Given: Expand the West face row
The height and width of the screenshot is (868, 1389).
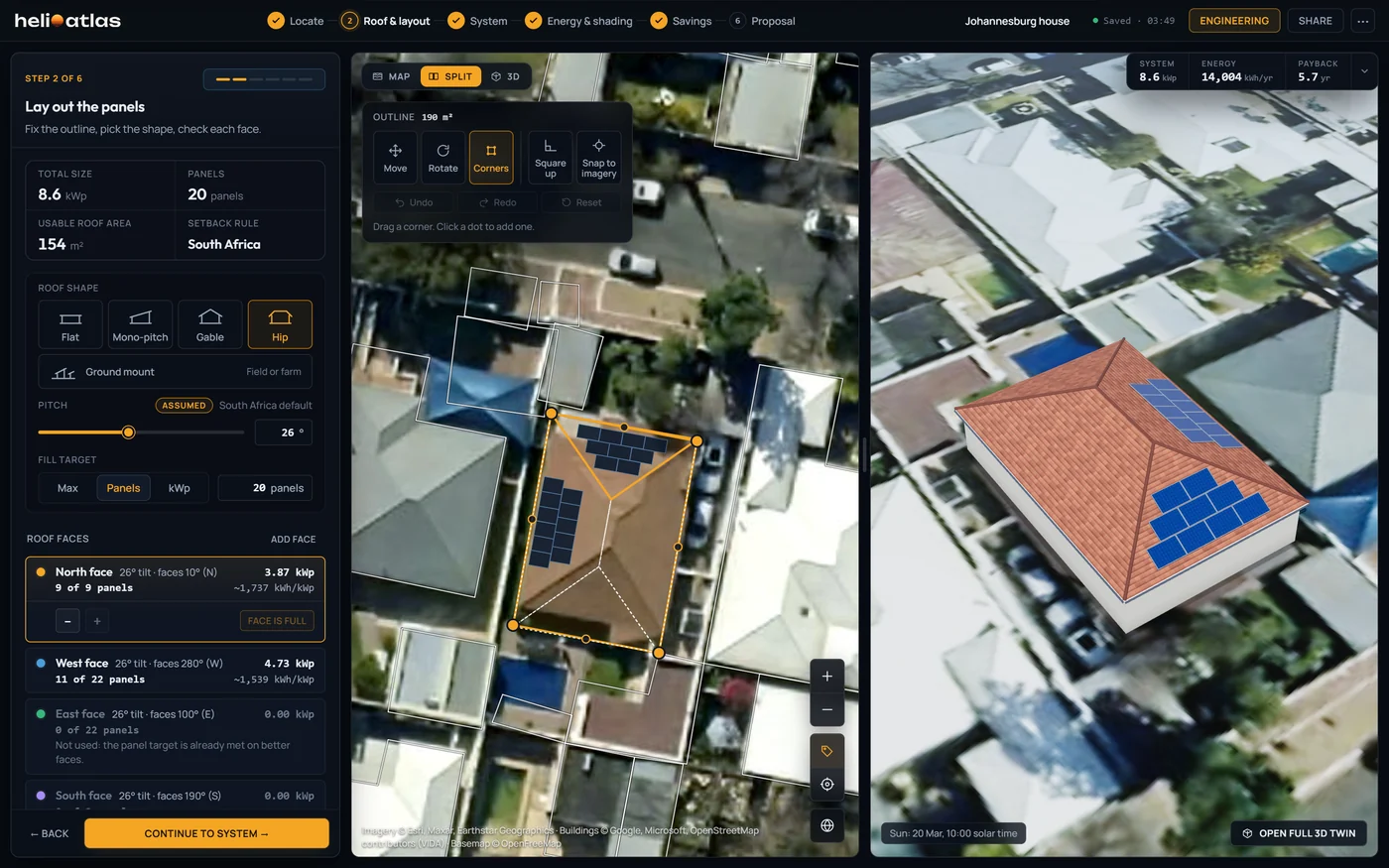Looking at the screenshot, I should pyautogui.click(x=175, y=671).
